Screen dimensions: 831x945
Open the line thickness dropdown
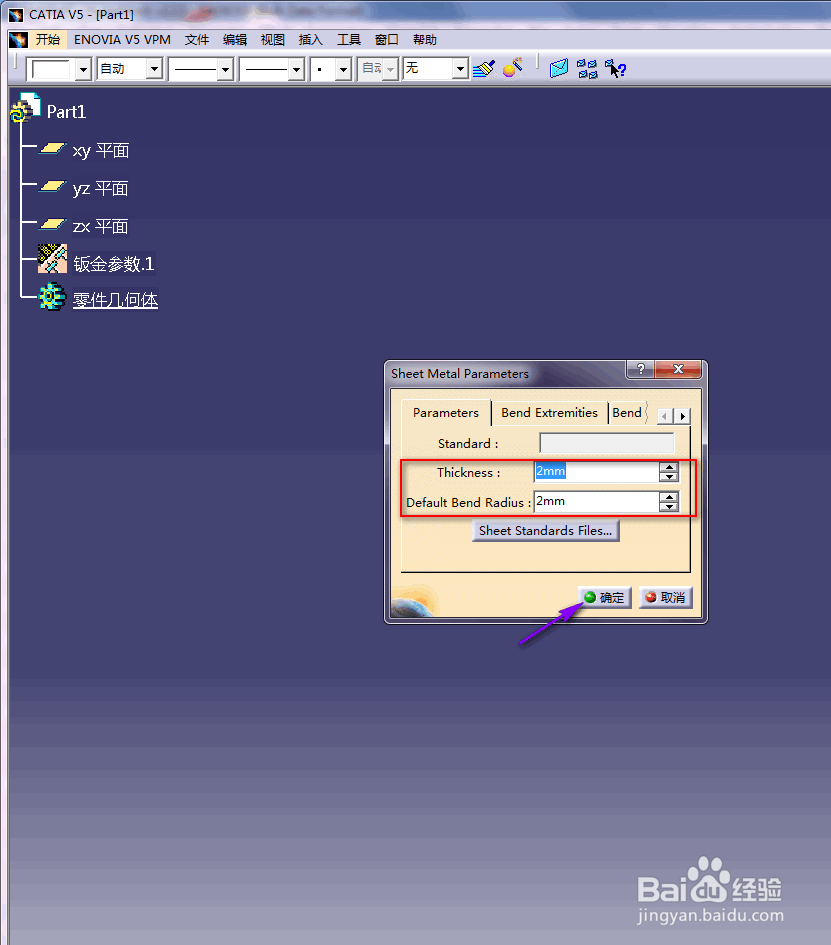click(x=225, y=69)
